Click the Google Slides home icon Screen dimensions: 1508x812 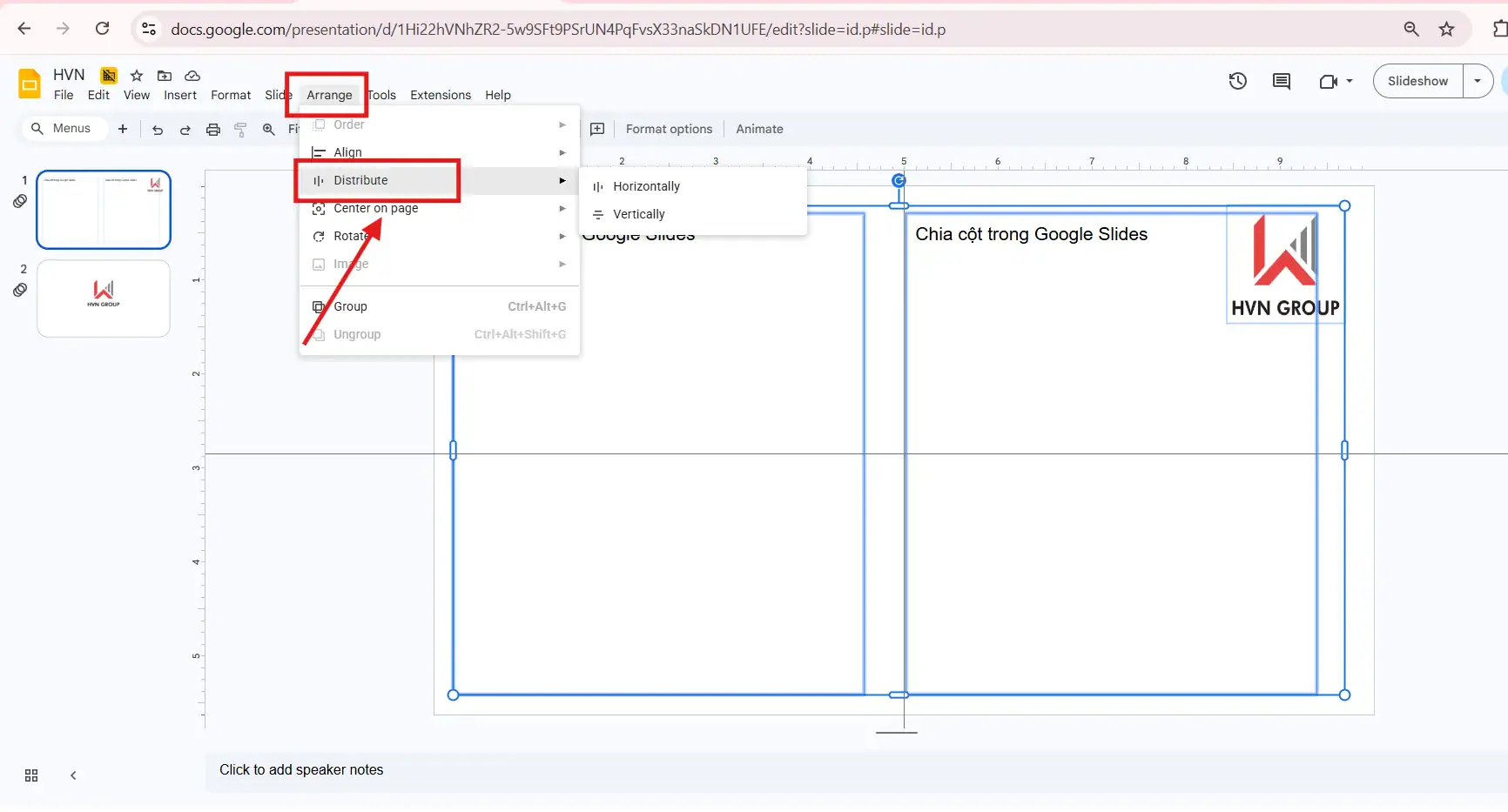coord(29,84)
